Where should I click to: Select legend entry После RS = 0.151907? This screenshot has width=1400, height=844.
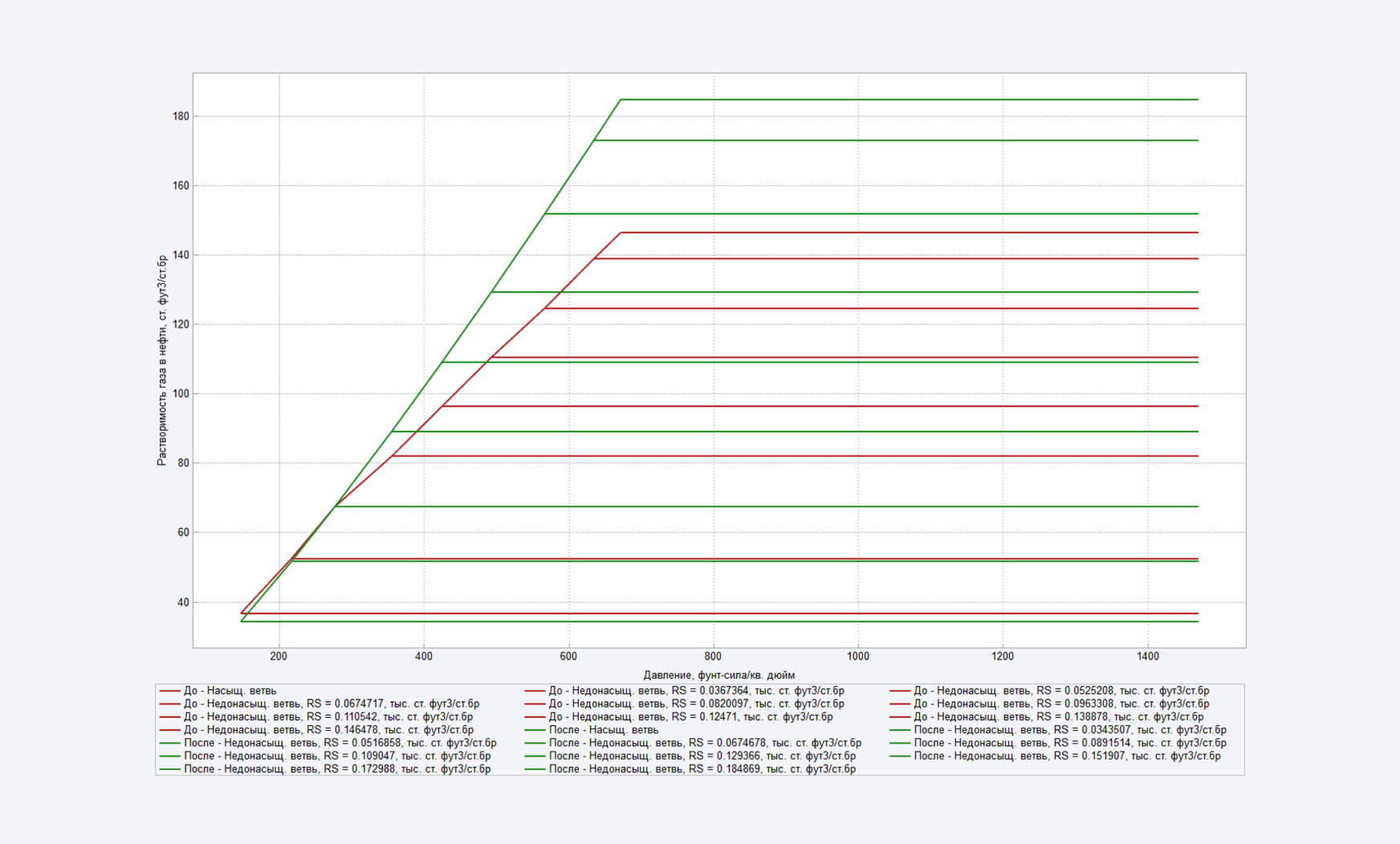(x=1055, y=756)
